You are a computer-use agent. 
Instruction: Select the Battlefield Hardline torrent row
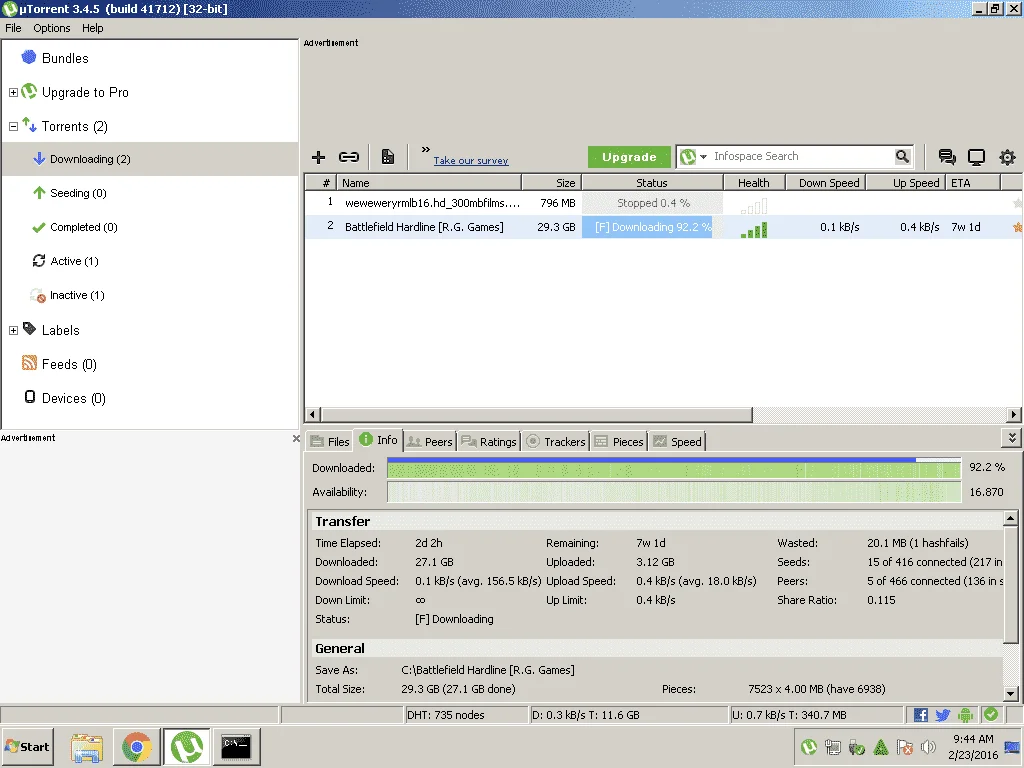pos(663,227)
